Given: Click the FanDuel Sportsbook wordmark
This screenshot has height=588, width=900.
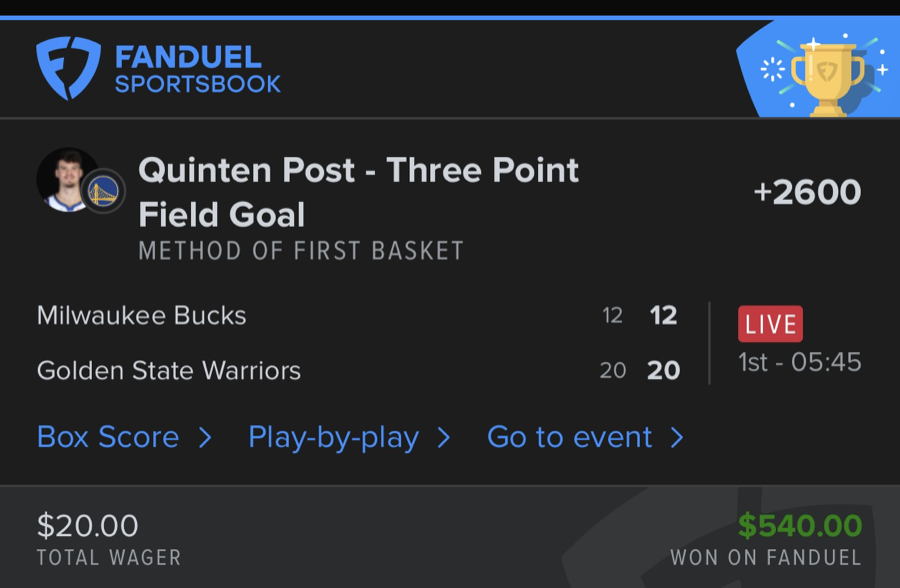Looking at the screenshot, I should [x=197, y=69].
